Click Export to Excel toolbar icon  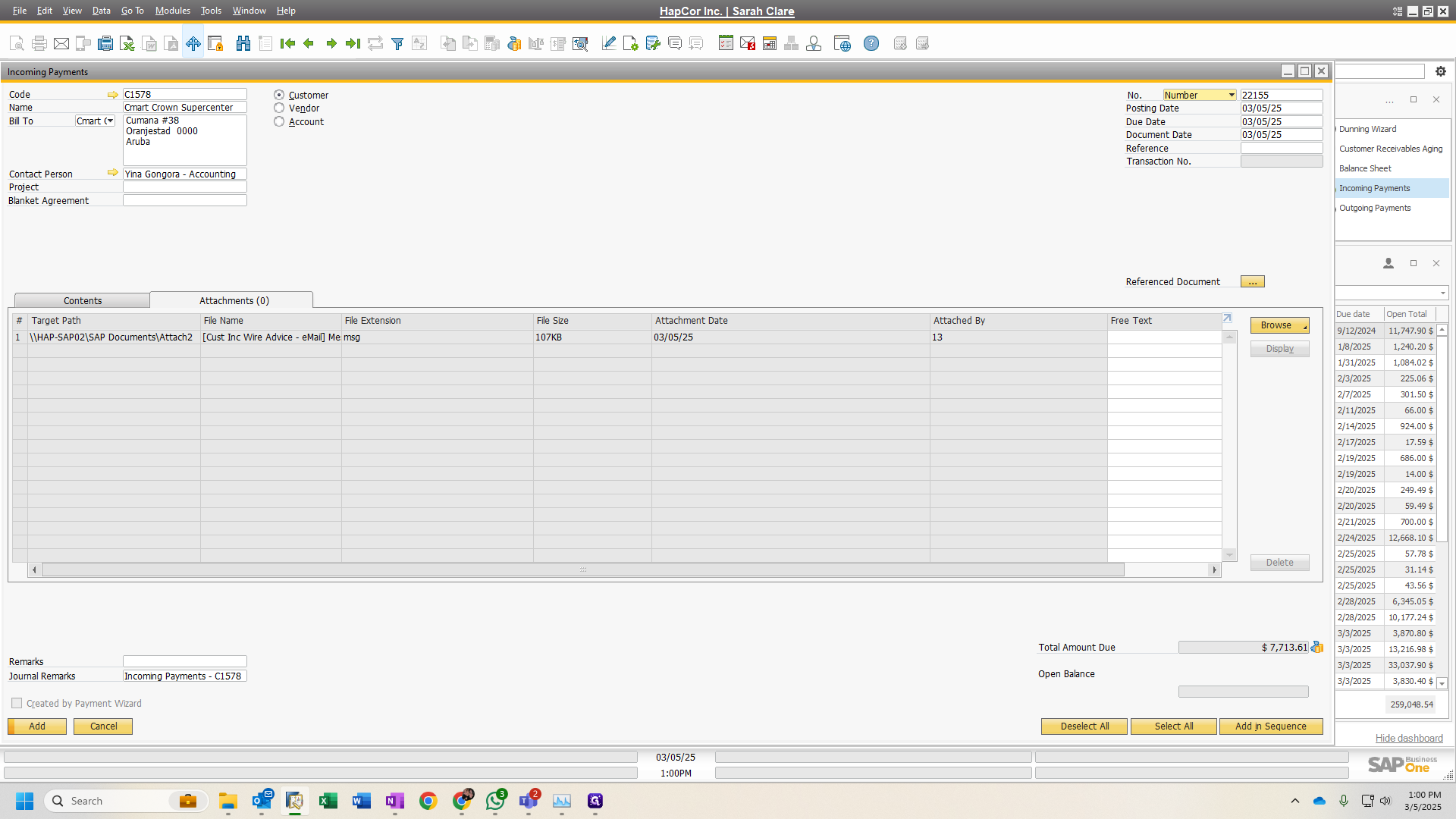tap(127, 43)
